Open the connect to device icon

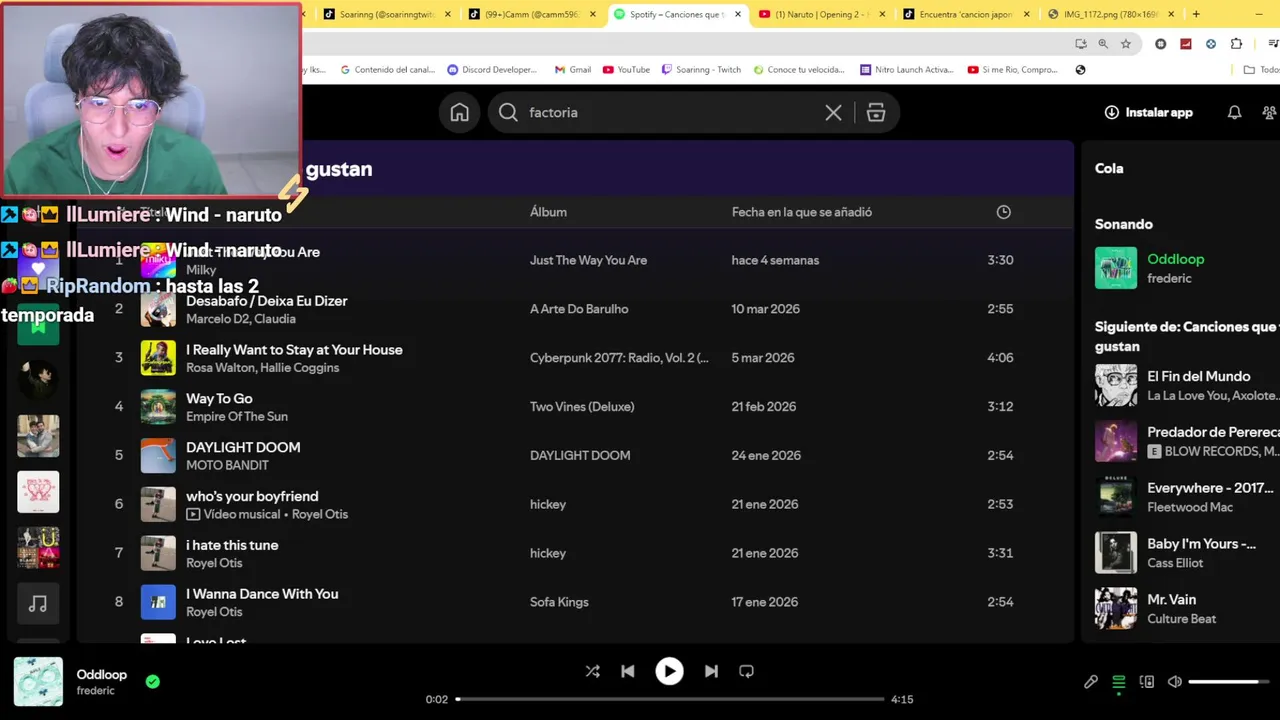point(1147,682)
